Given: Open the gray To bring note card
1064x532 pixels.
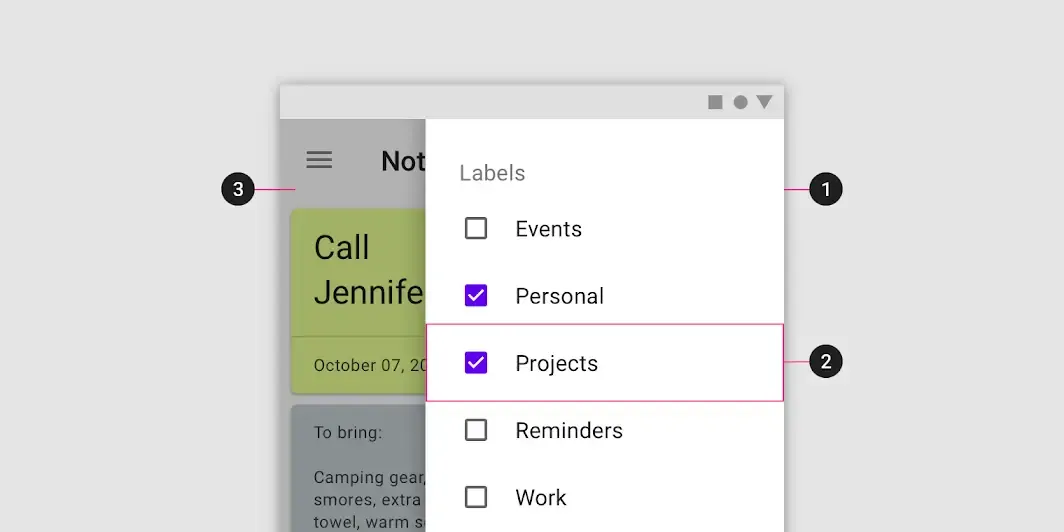Looking at the screenshot, I should pyautogui.click(x=358, y=470).
